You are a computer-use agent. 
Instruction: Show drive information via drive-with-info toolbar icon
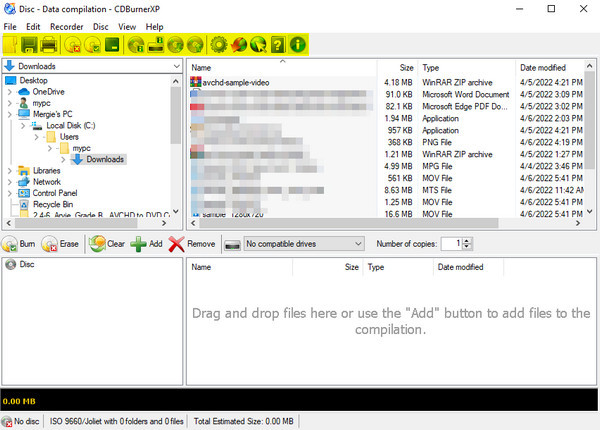(x=156, y=45)
